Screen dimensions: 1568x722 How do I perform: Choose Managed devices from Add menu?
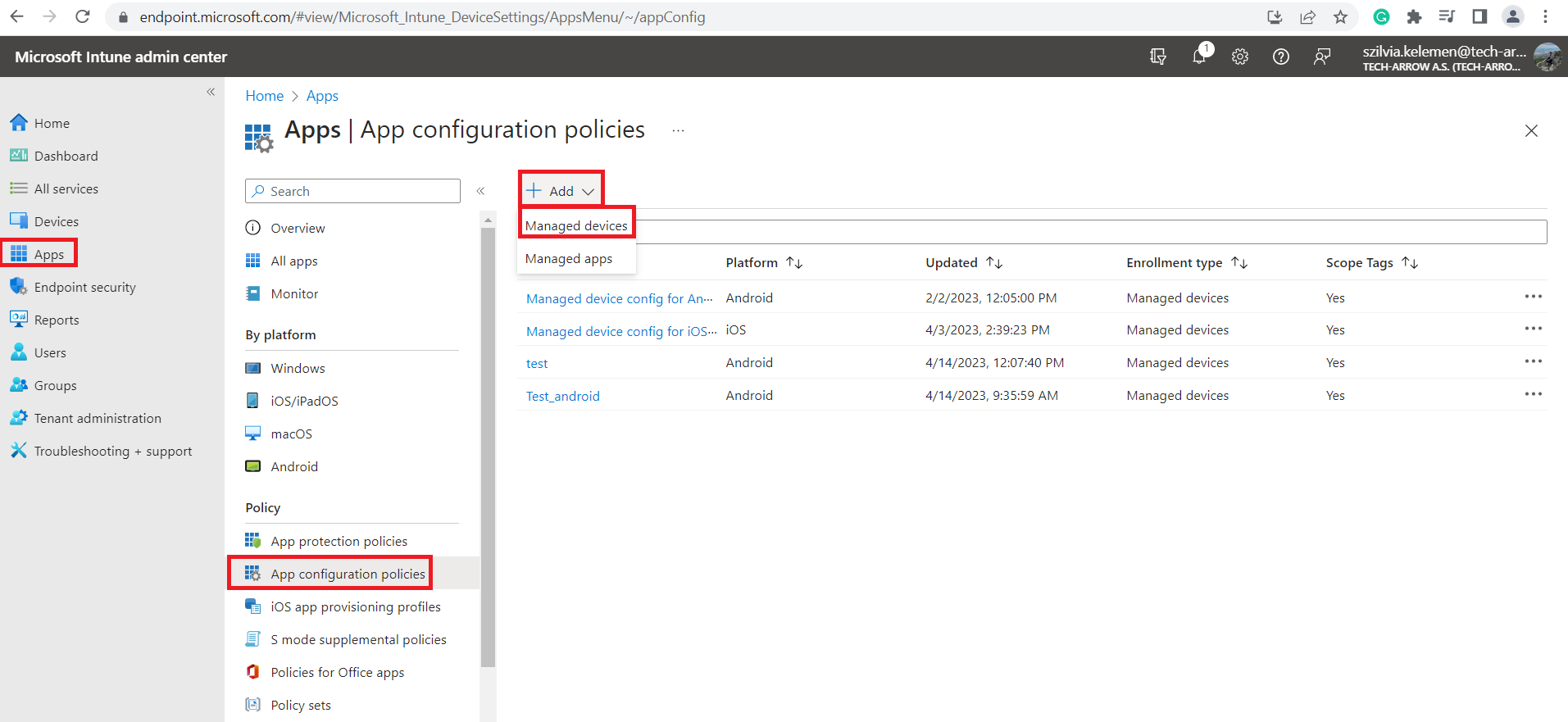[576, 225]
